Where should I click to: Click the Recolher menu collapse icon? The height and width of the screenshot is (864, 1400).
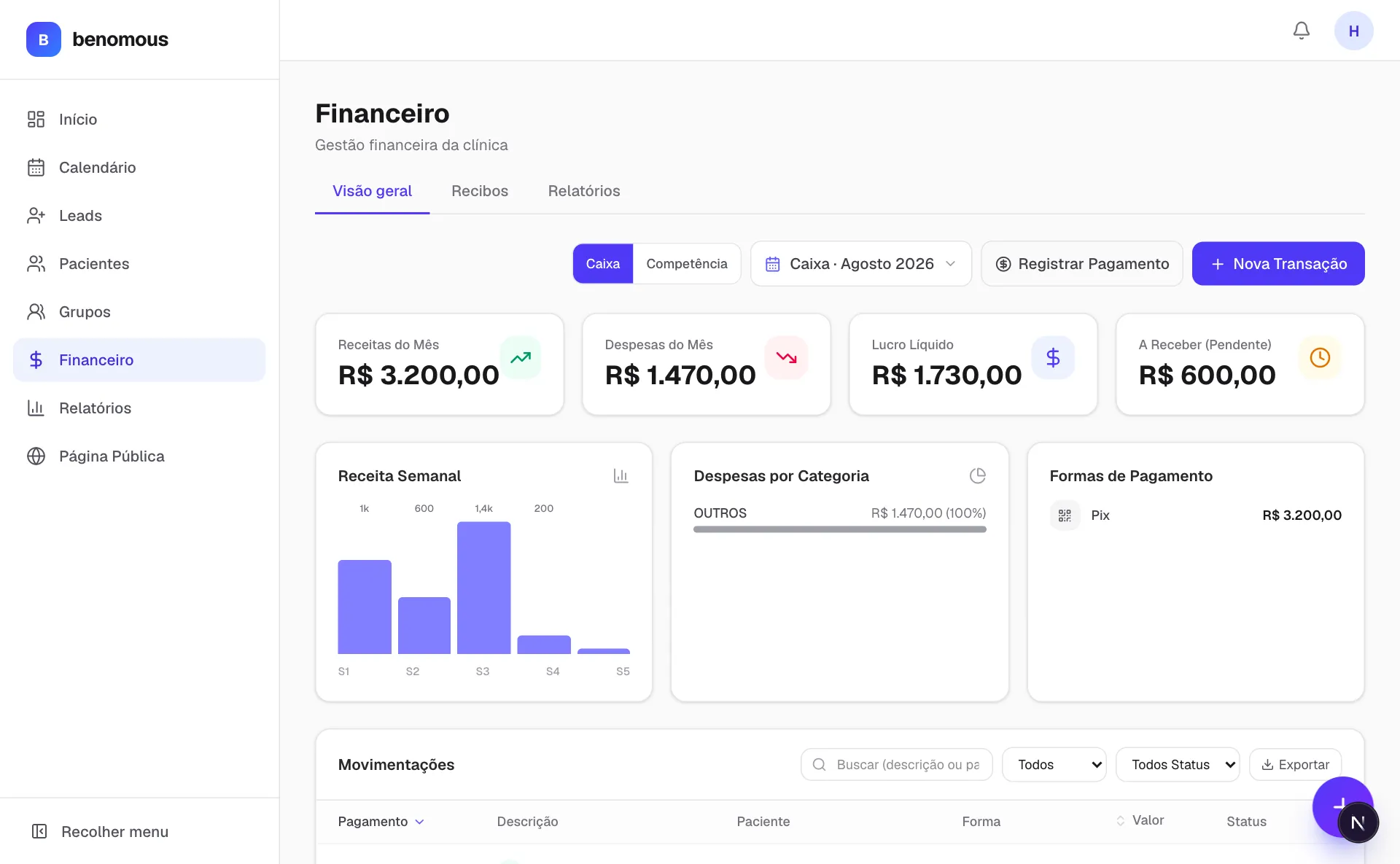pos(39,831)
